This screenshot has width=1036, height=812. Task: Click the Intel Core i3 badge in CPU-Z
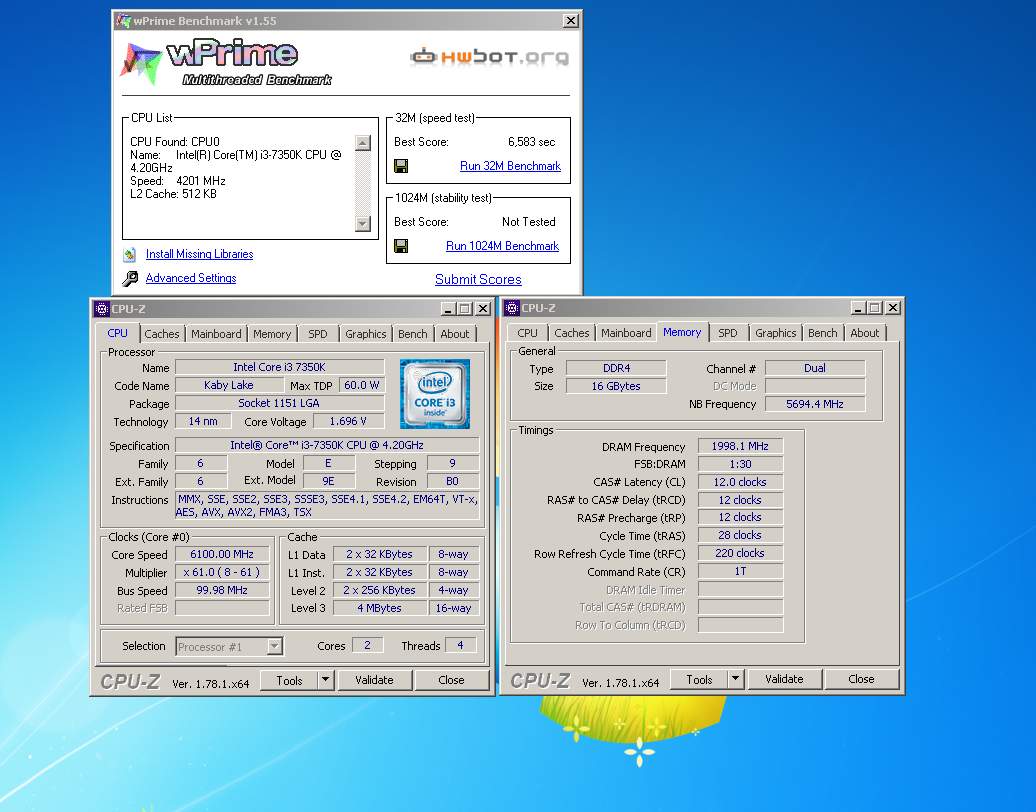[x=435, y=394]
